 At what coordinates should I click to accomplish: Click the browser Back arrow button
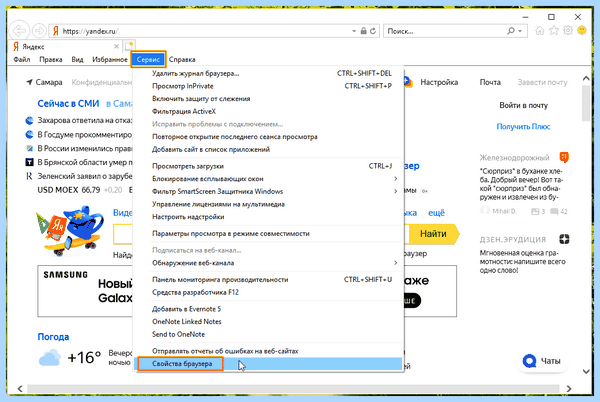click(20, 31)
